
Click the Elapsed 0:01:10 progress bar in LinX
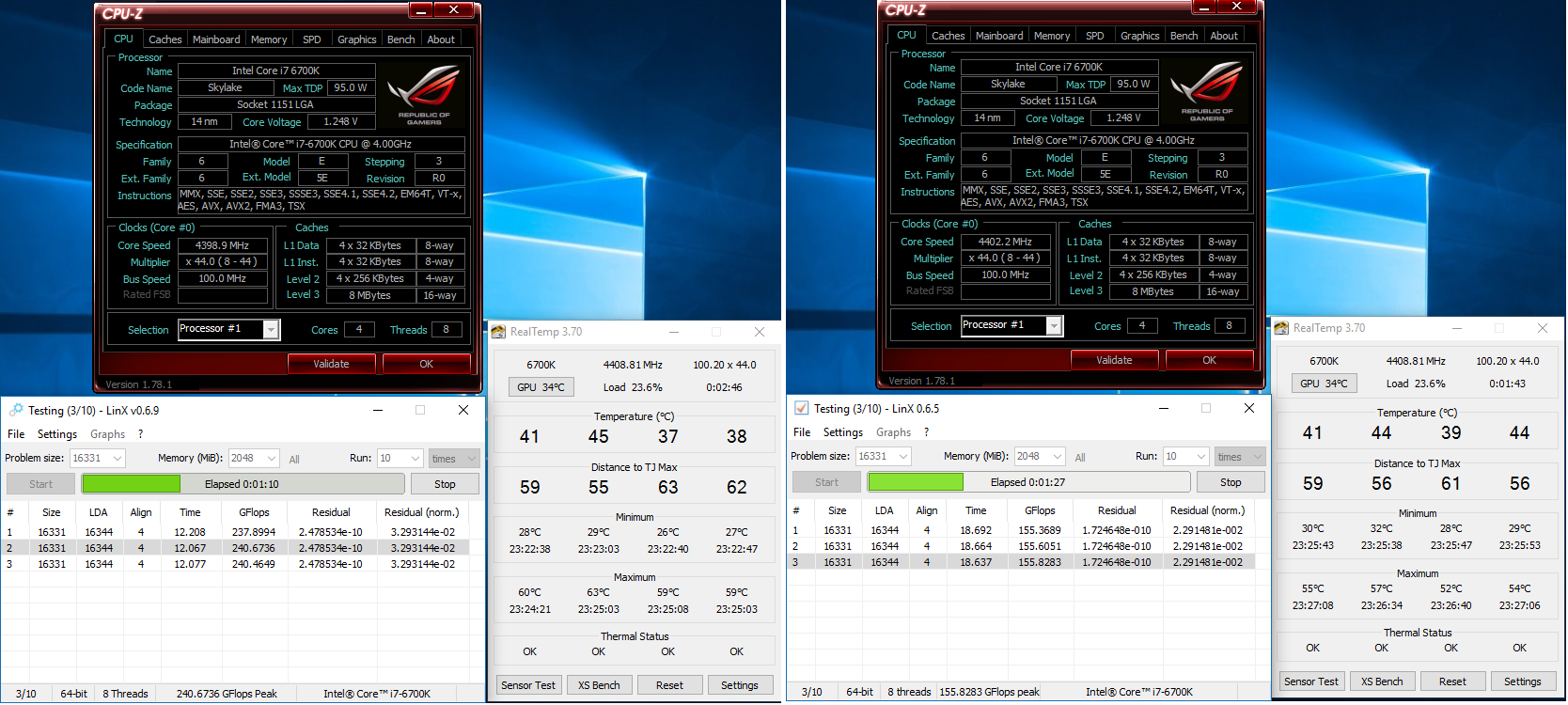pos(243,484)
